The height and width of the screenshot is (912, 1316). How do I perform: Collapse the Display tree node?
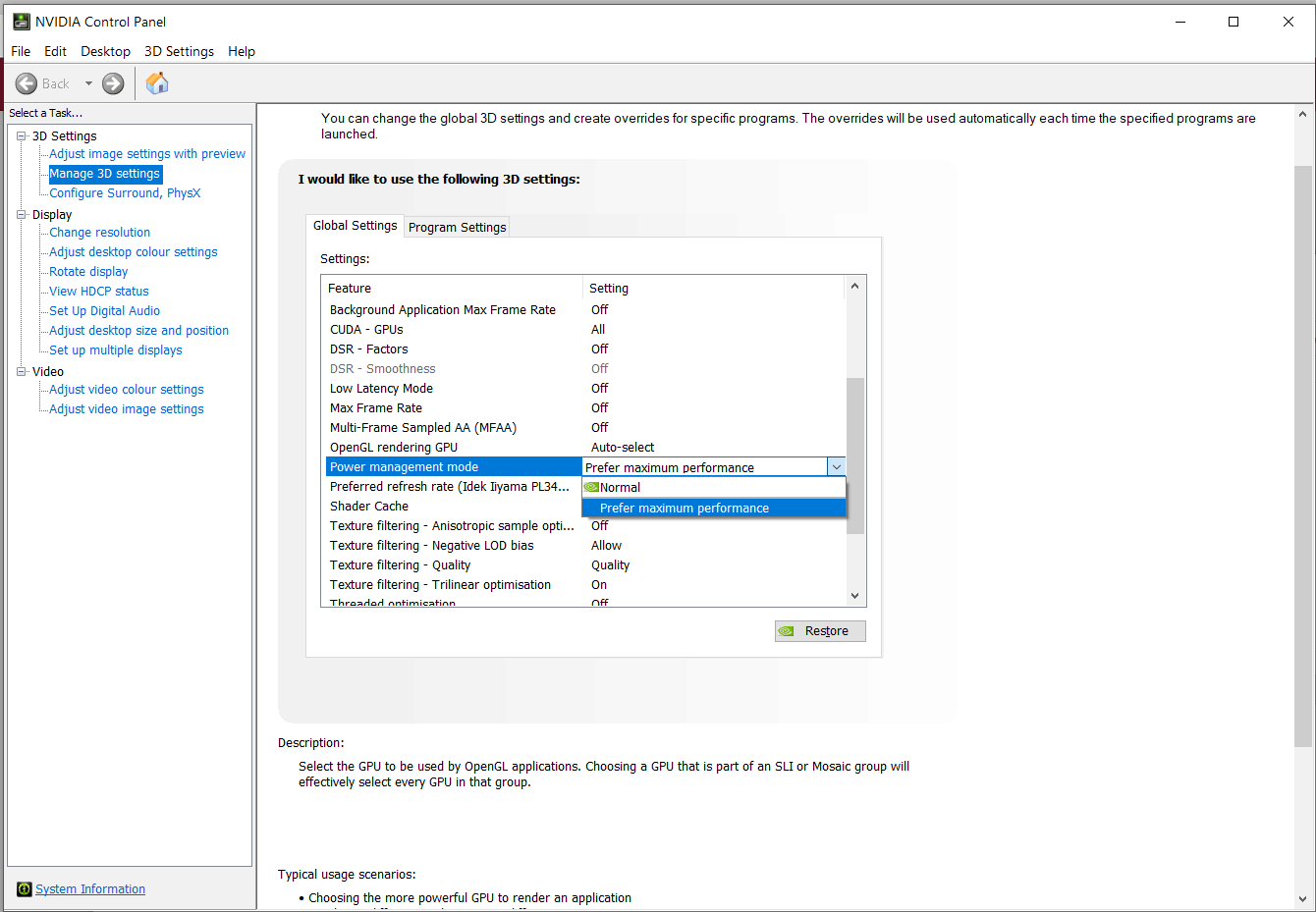(22, 215)
